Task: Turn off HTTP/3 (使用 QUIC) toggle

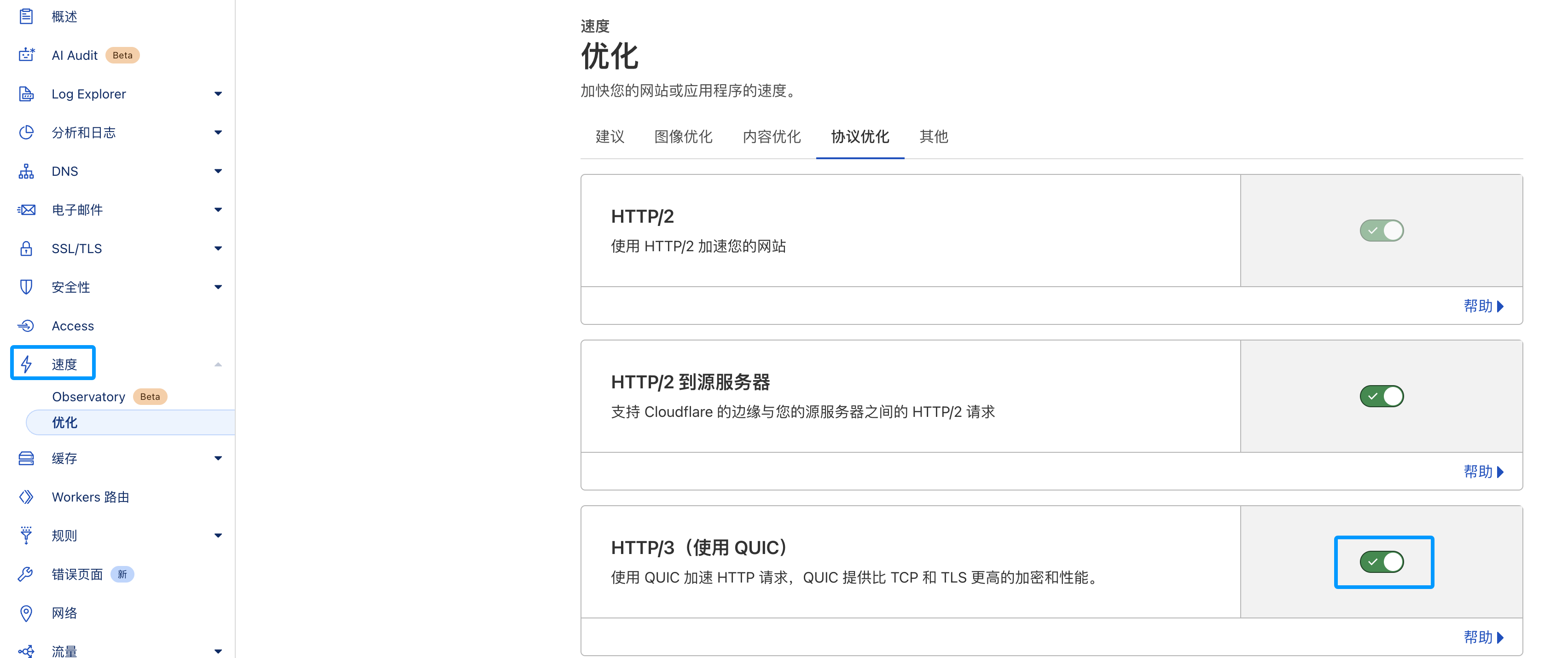Action: pyautogui.click(x=1381, y=562)
